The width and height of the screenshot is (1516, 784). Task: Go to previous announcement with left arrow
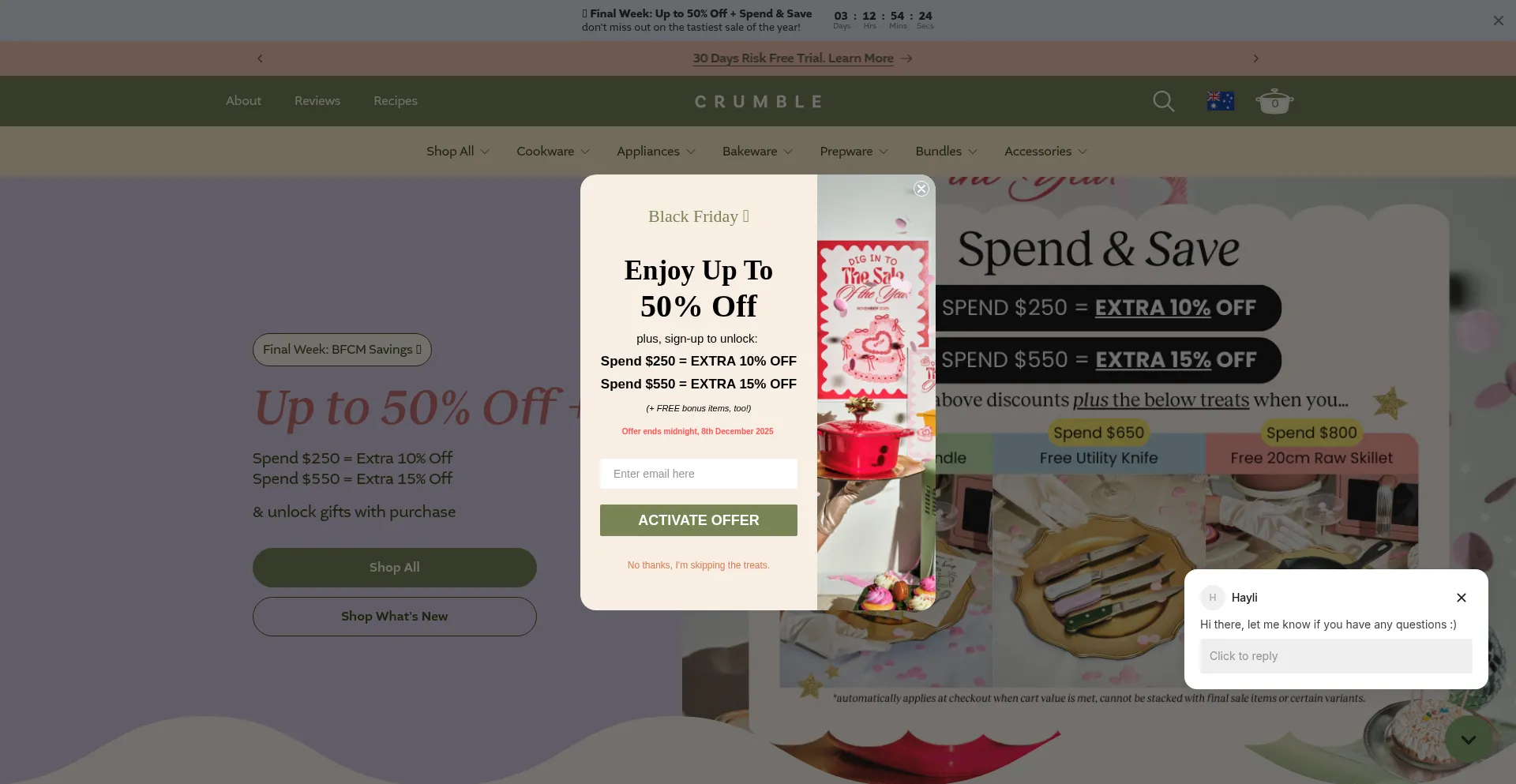click(260, 58)
